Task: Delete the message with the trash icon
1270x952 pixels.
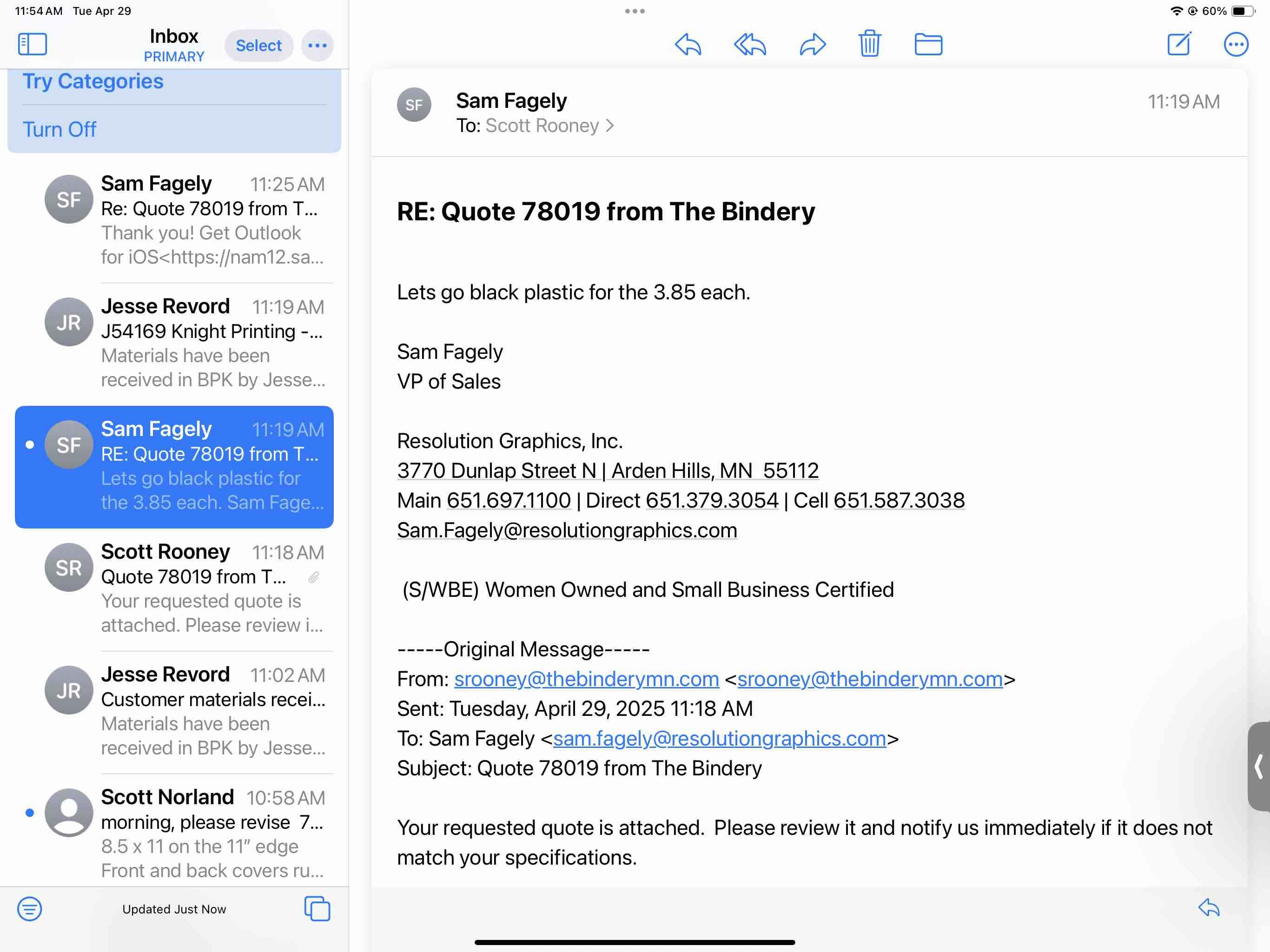Action: [x=869, y=44]
